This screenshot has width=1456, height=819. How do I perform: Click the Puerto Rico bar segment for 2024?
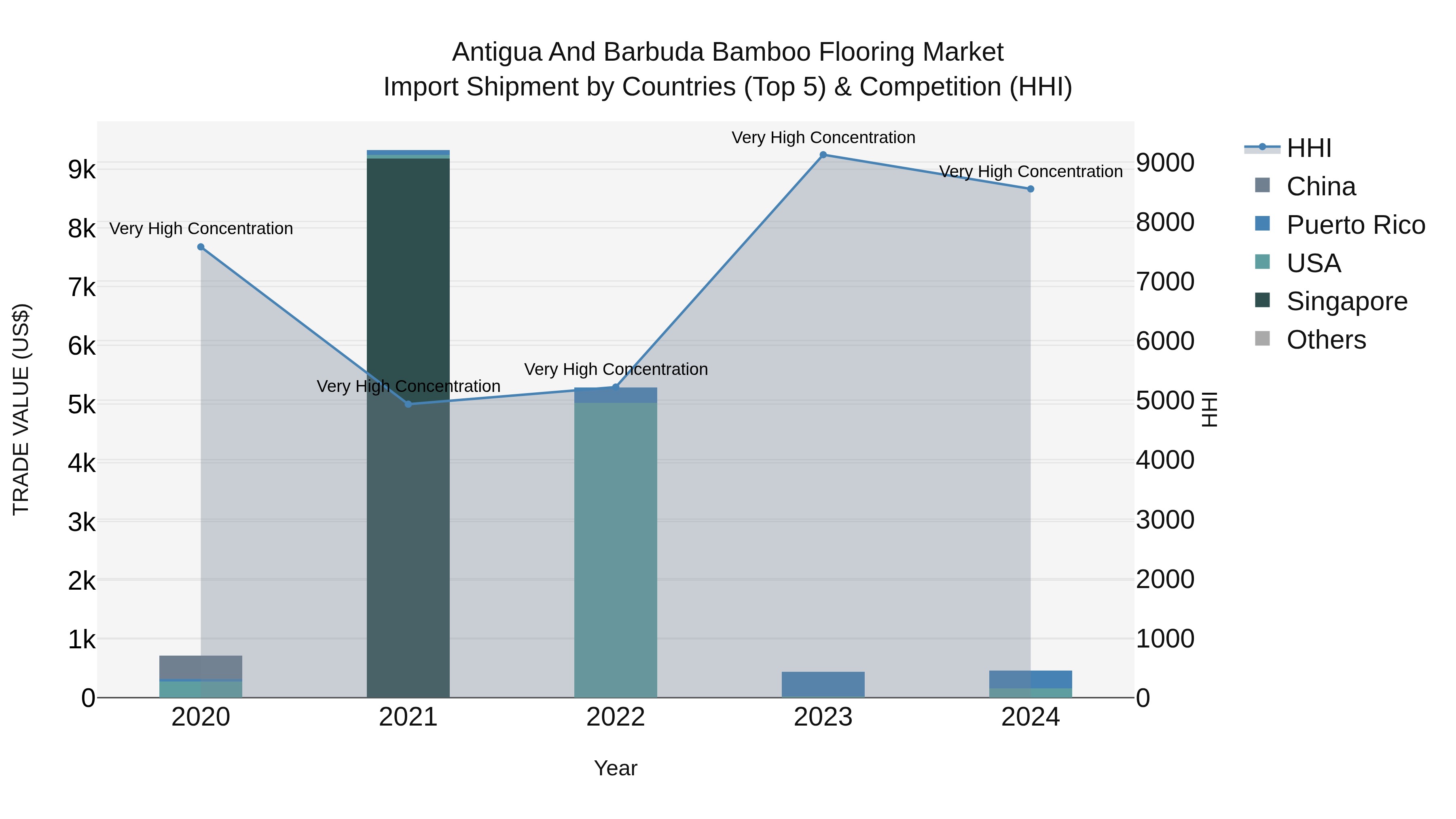(1031, 679)
